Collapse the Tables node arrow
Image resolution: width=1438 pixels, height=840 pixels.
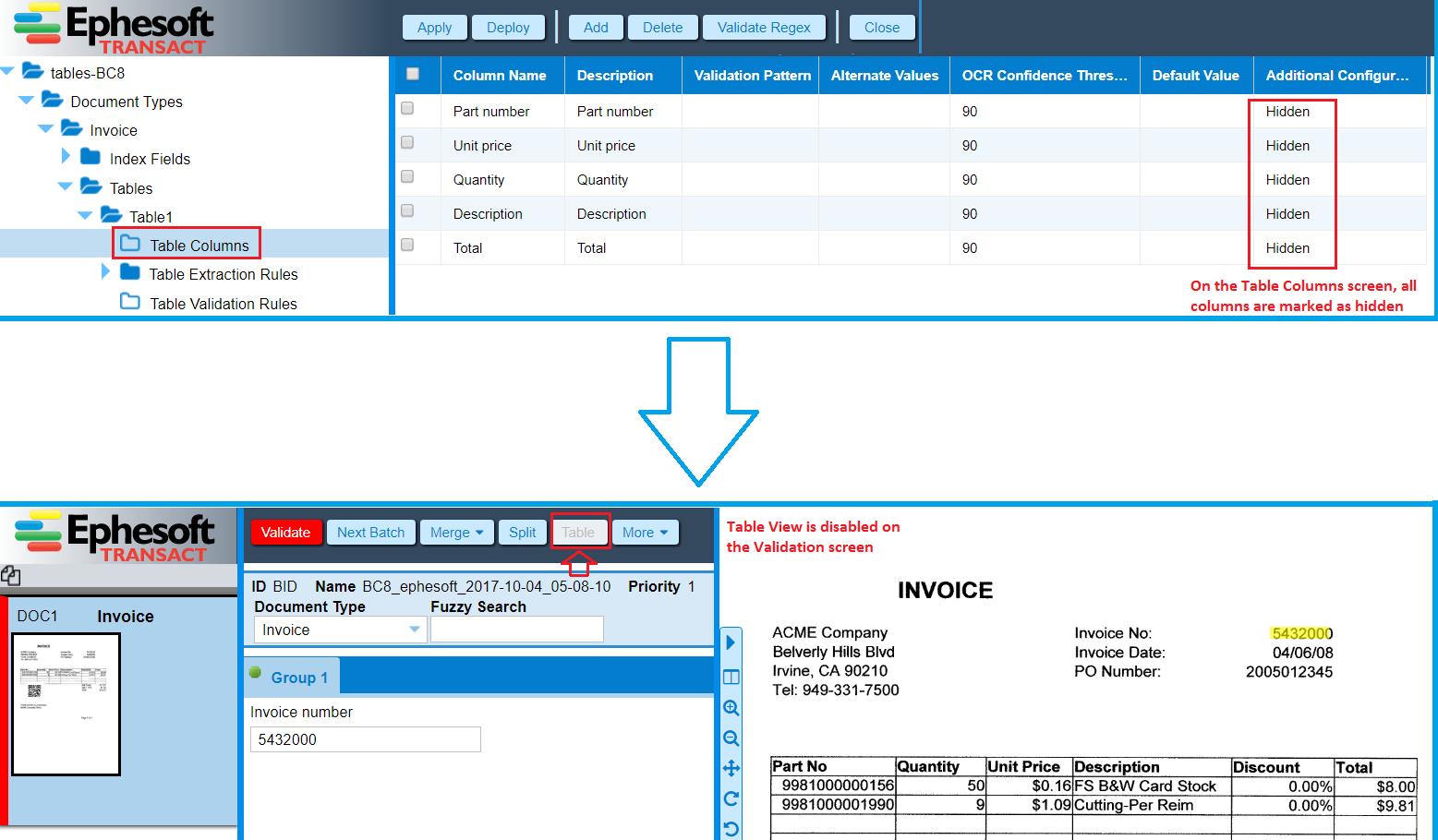65,186
